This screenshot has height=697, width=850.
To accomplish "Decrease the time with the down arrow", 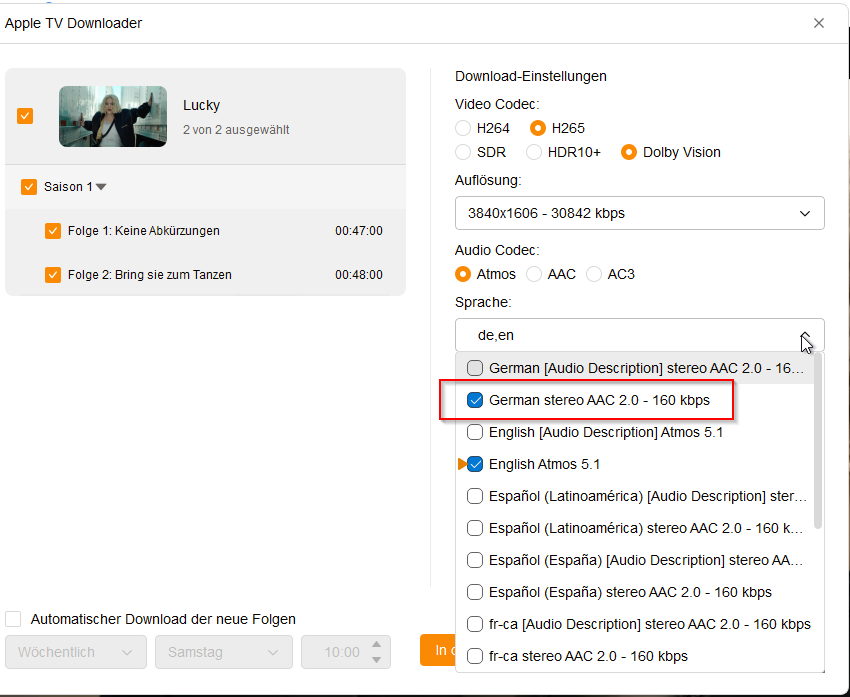I will (x=377, y=660).
